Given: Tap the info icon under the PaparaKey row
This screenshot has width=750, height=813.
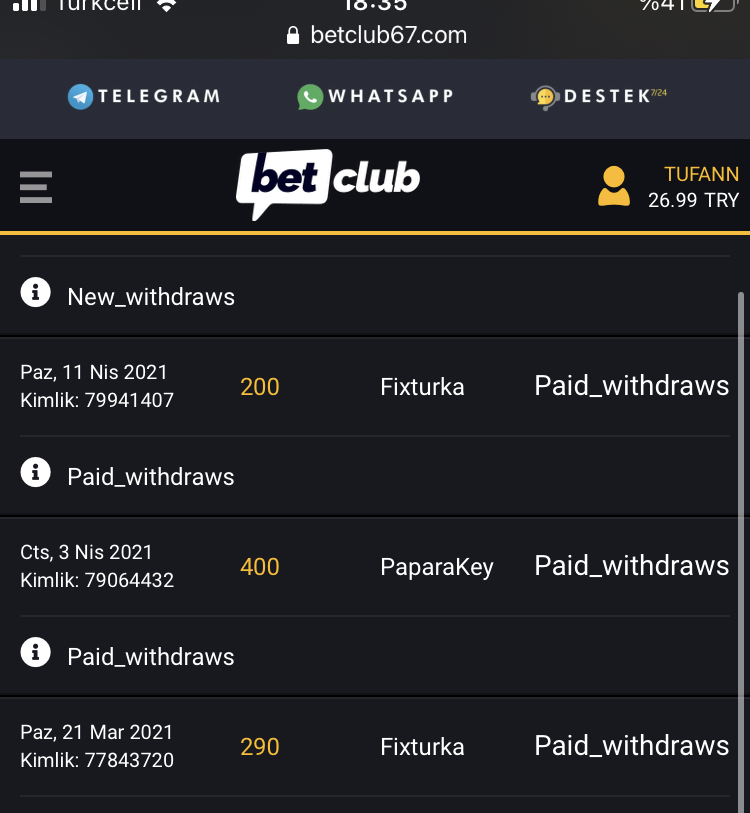Looking at the screenshot, I should pyautogui.click(x=36, y=653).
